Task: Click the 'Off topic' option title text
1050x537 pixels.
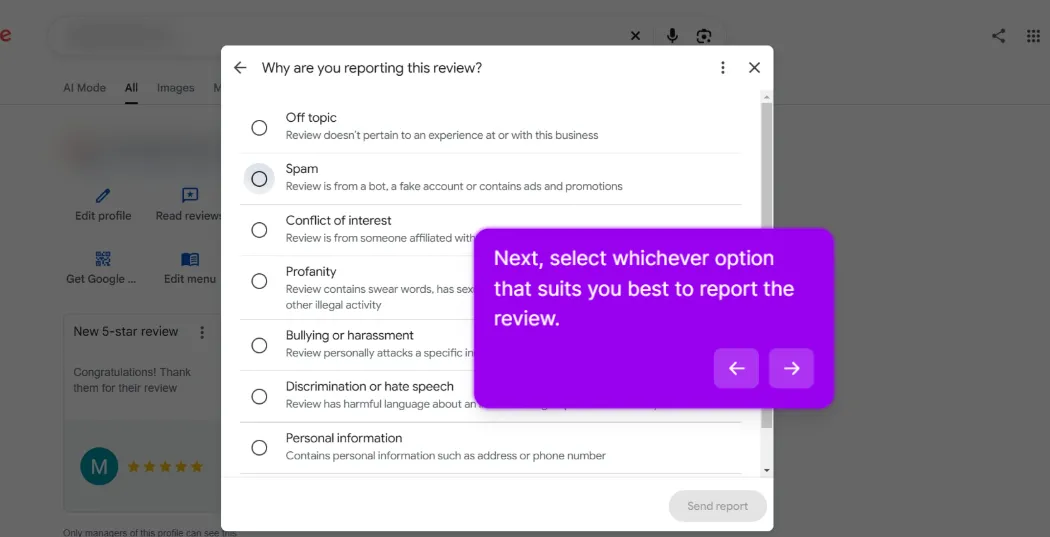Action: pos(311,118)
